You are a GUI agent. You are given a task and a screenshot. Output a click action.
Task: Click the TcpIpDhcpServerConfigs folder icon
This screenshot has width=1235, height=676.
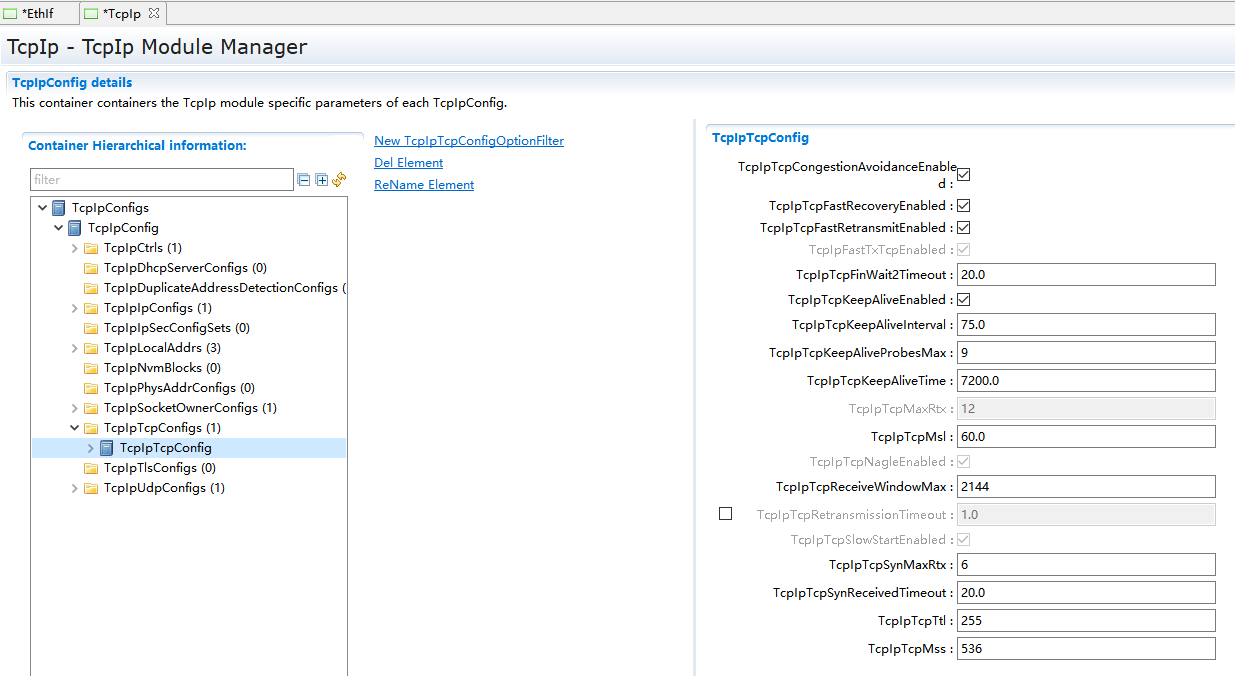point(91,268)
